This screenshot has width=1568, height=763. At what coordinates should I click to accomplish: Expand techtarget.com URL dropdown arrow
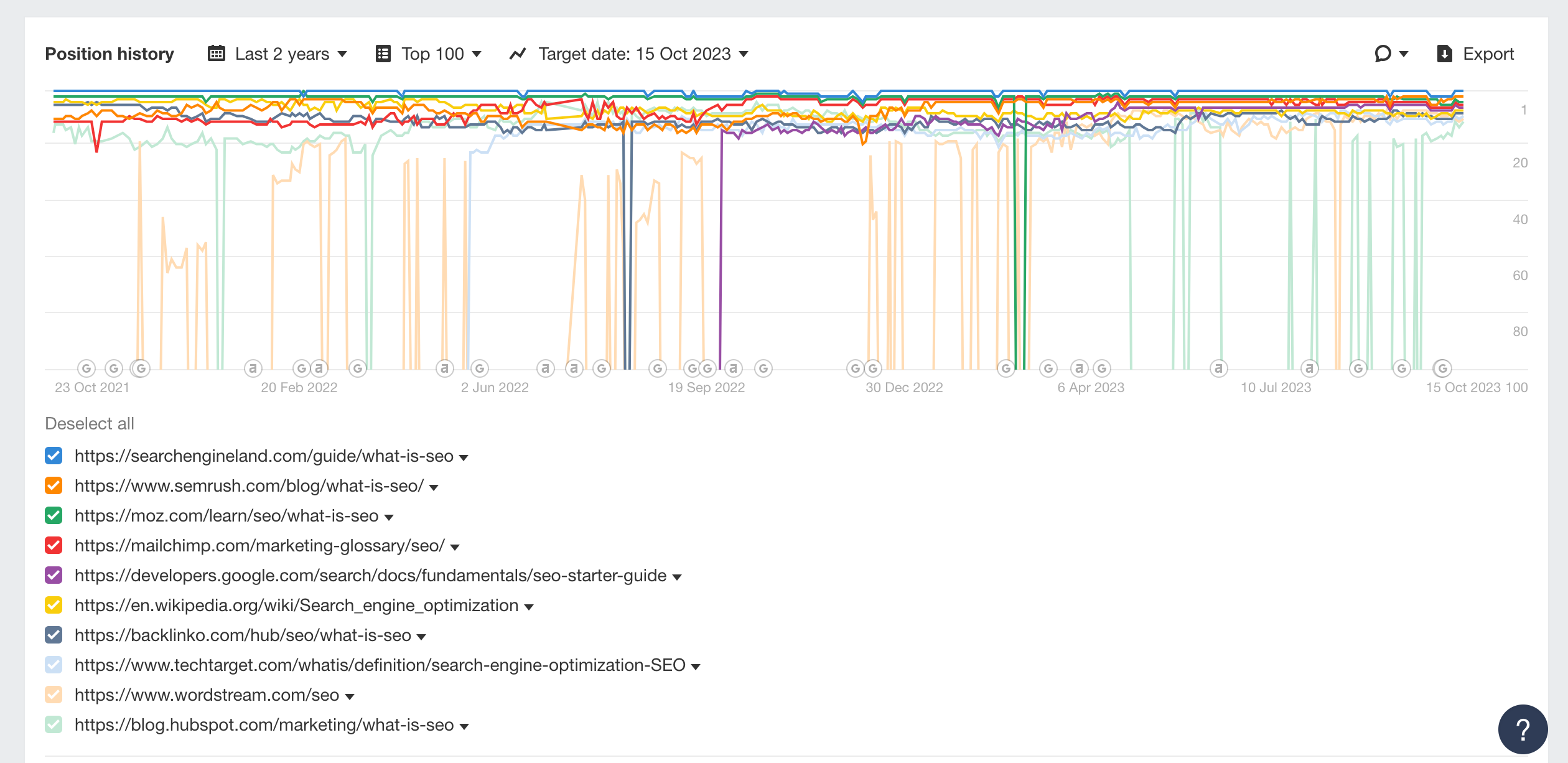tap(696, 667)
